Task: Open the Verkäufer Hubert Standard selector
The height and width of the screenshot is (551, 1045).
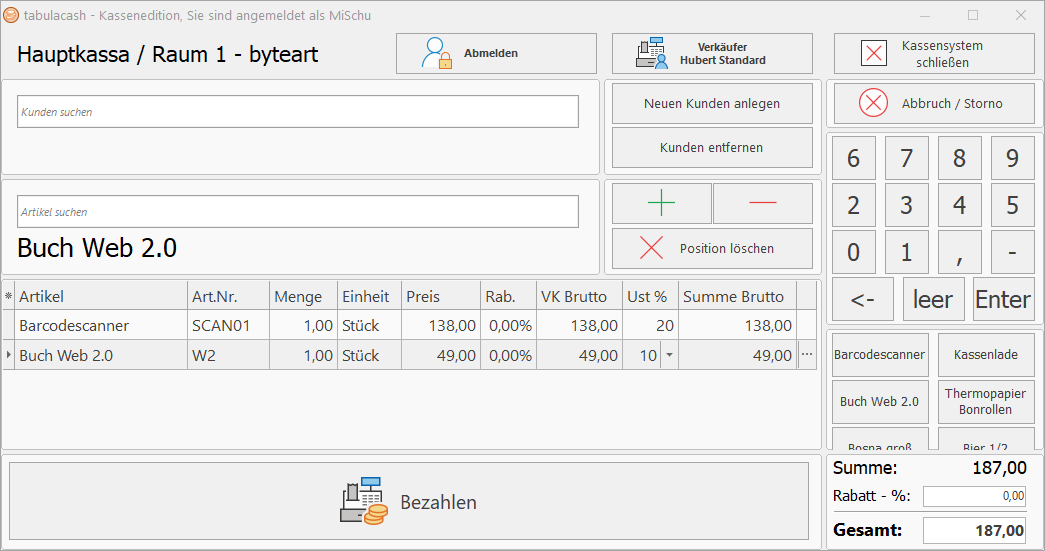Action: pyautogui.click(x=712, y=54)
